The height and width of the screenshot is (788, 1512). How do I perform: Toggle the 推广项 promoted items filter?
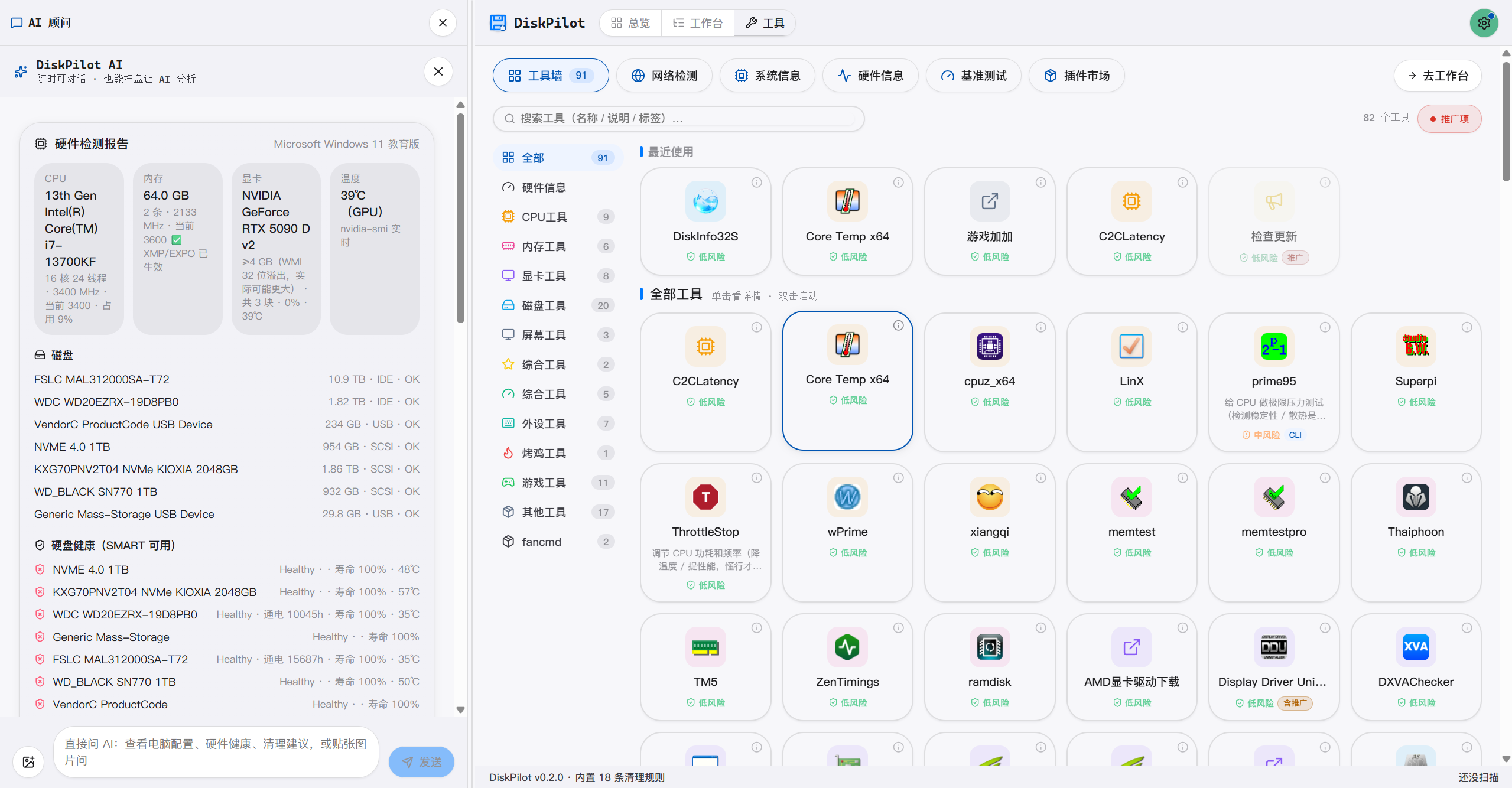click(x=1449, y=119)
